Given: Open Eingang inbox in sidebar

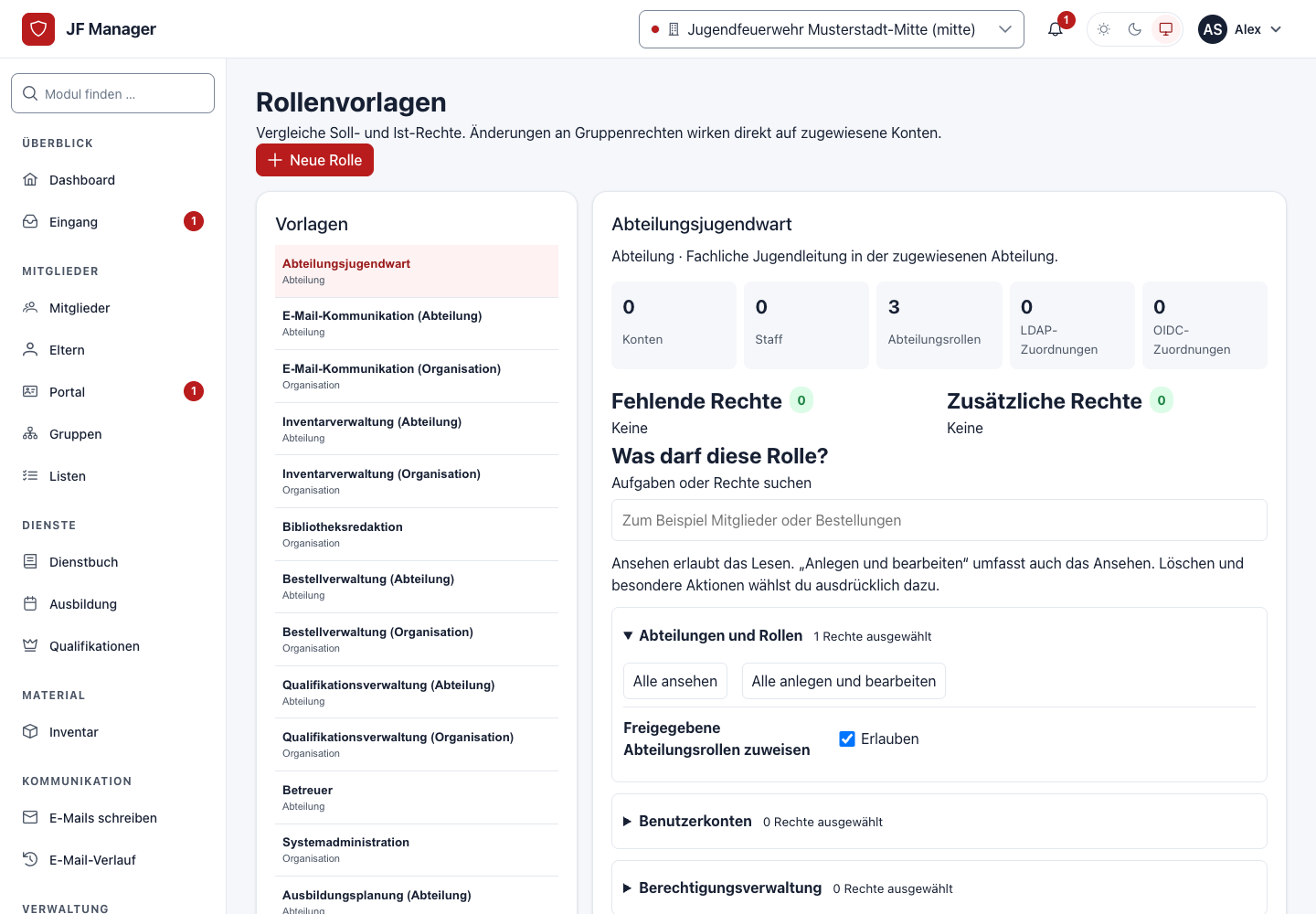Looking at the screenshot, I should click(x=113, y=222).
